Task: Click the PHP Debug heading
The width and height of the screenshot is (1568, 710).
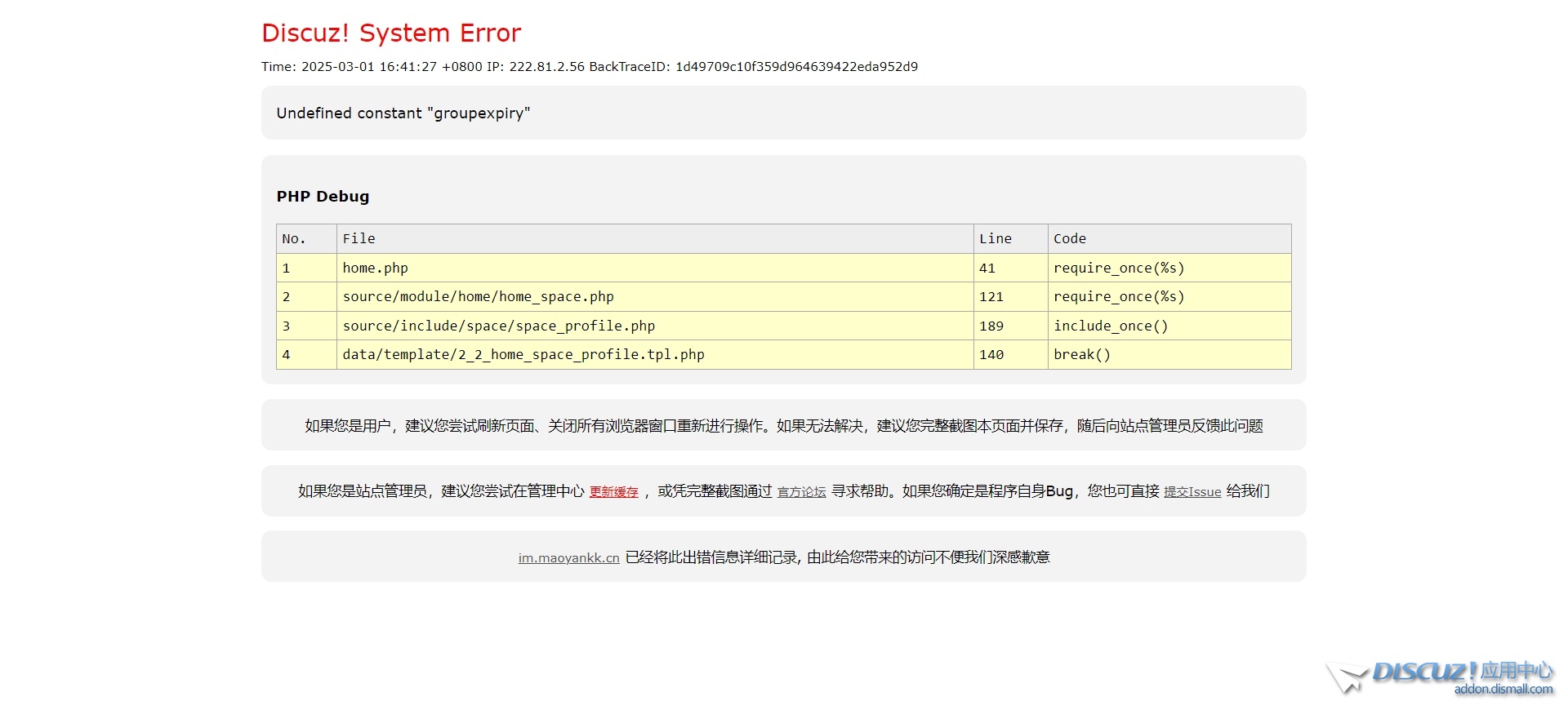Action: tap(323, 196)
